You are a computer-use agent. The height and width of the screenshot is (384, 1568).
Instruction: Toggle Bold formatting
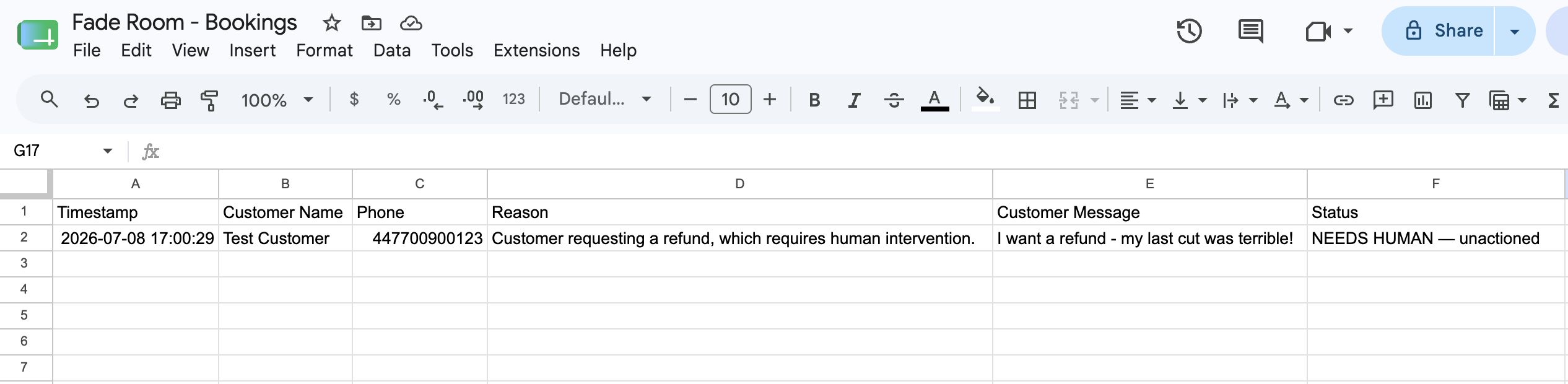[814, 100]
